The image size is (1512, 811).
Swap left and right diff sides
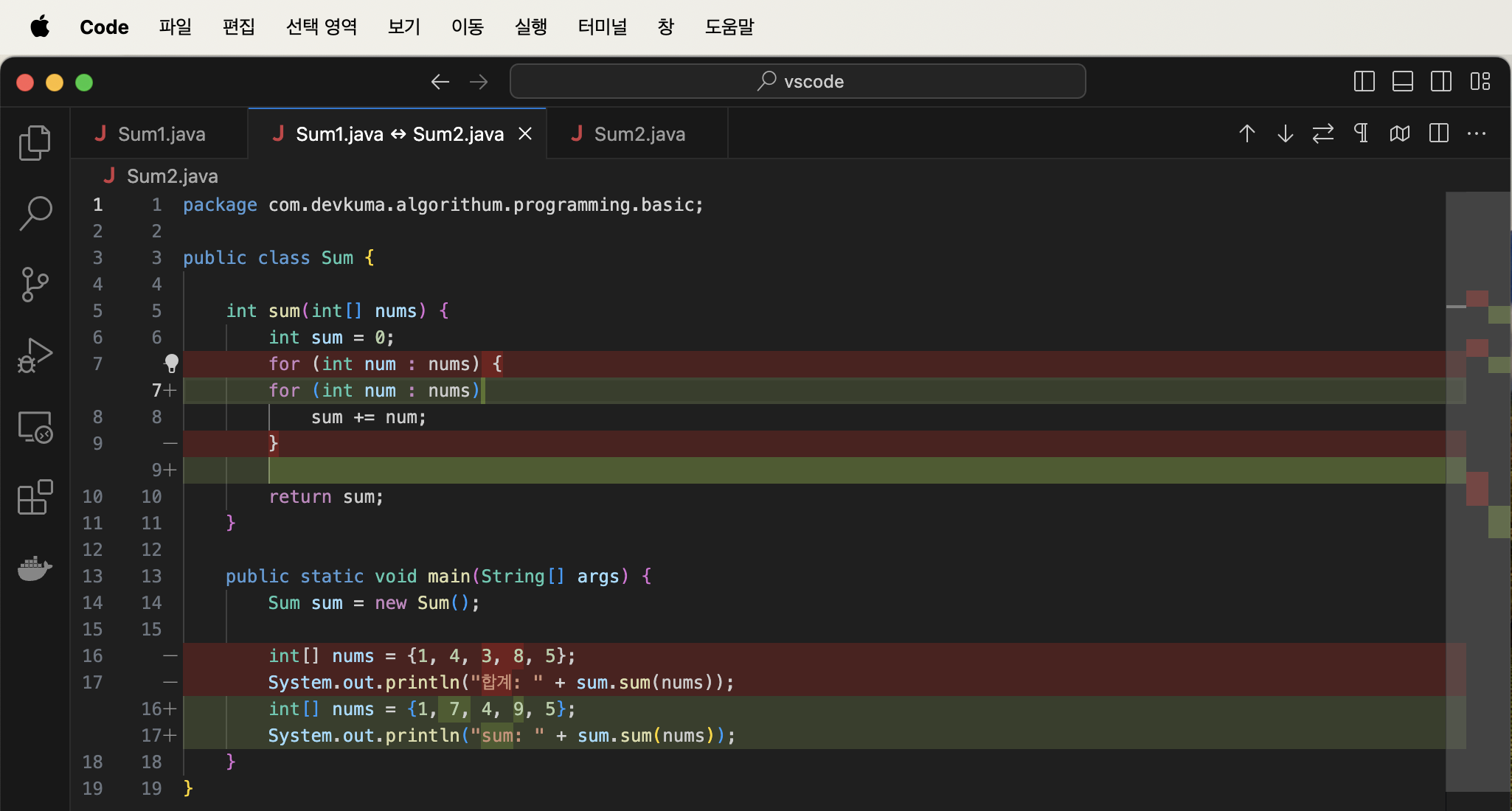click(x=1323, y=133)
